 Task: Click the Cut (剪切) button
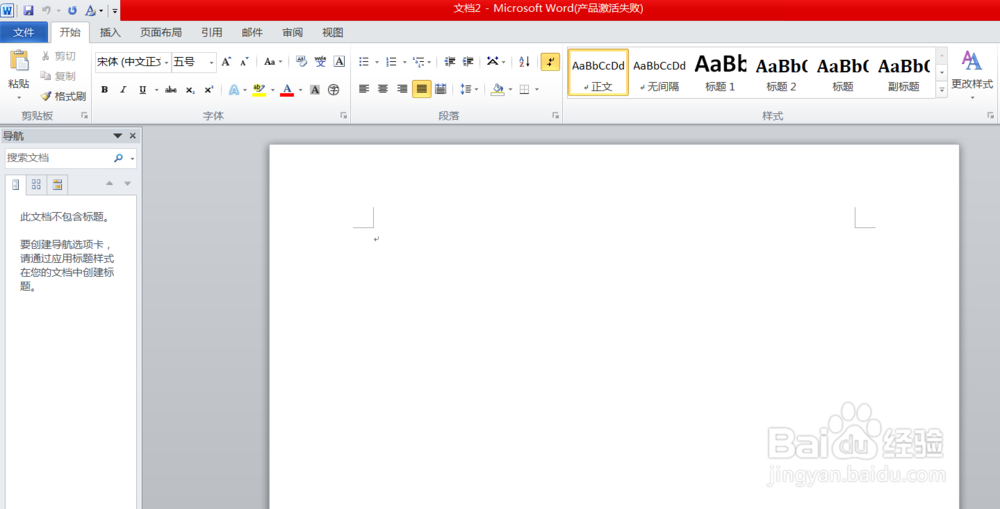point(58,56)
